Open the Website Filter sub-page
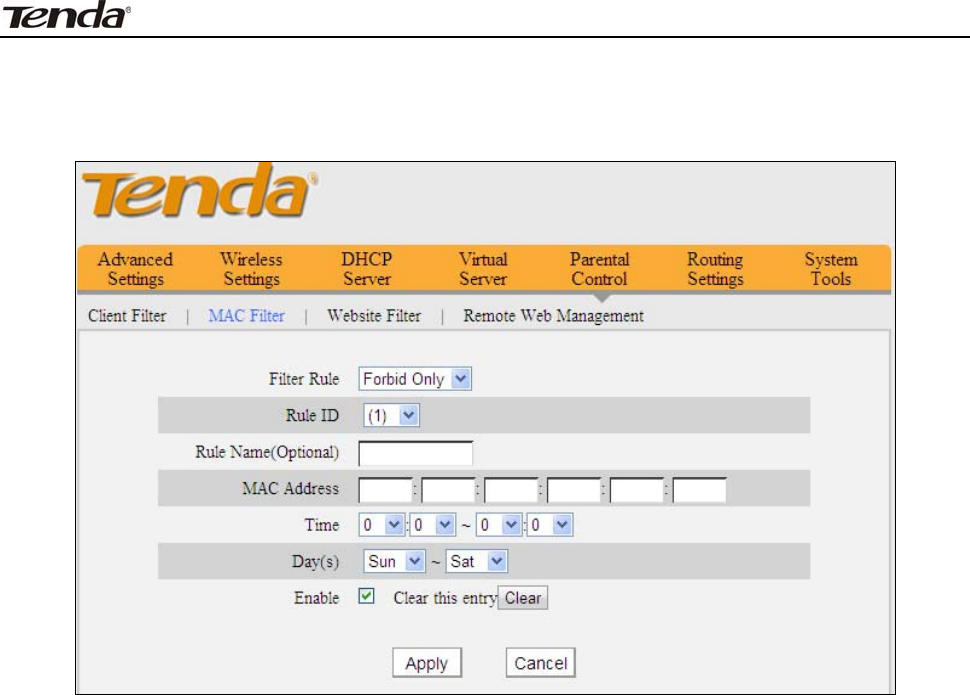 374,316
